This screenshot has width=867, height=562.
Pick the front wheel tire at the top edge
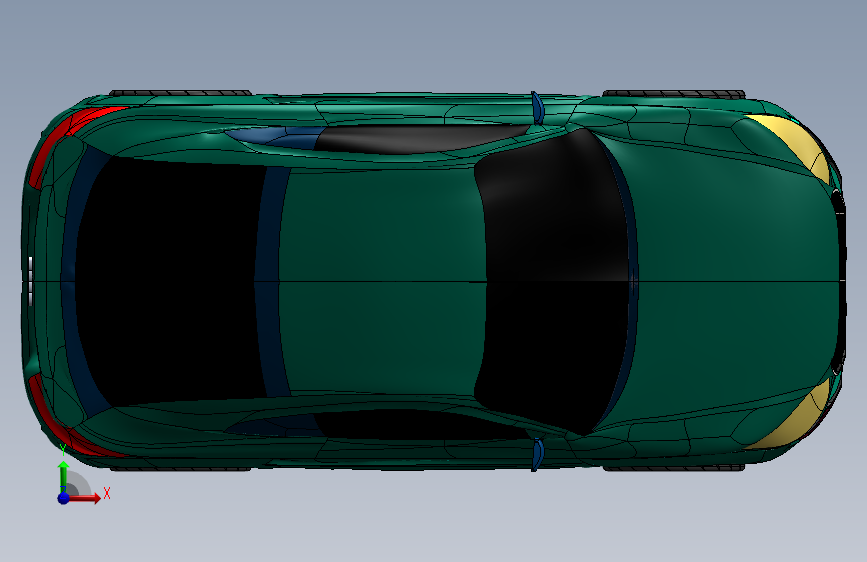674,94
